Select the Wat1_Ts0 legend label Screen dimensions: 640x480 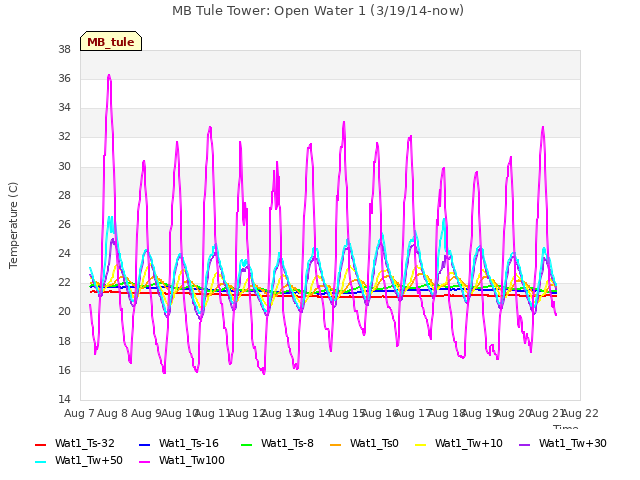coord(374,444)
